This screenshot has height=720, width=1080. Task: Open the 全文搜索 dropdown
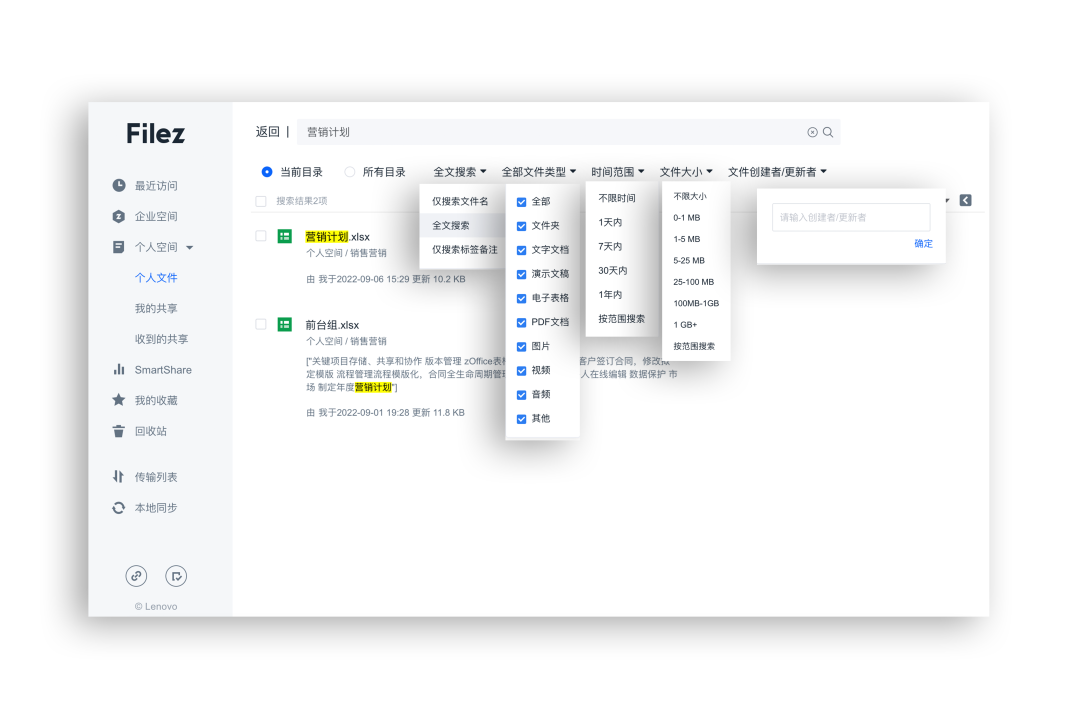coord(459,172)
